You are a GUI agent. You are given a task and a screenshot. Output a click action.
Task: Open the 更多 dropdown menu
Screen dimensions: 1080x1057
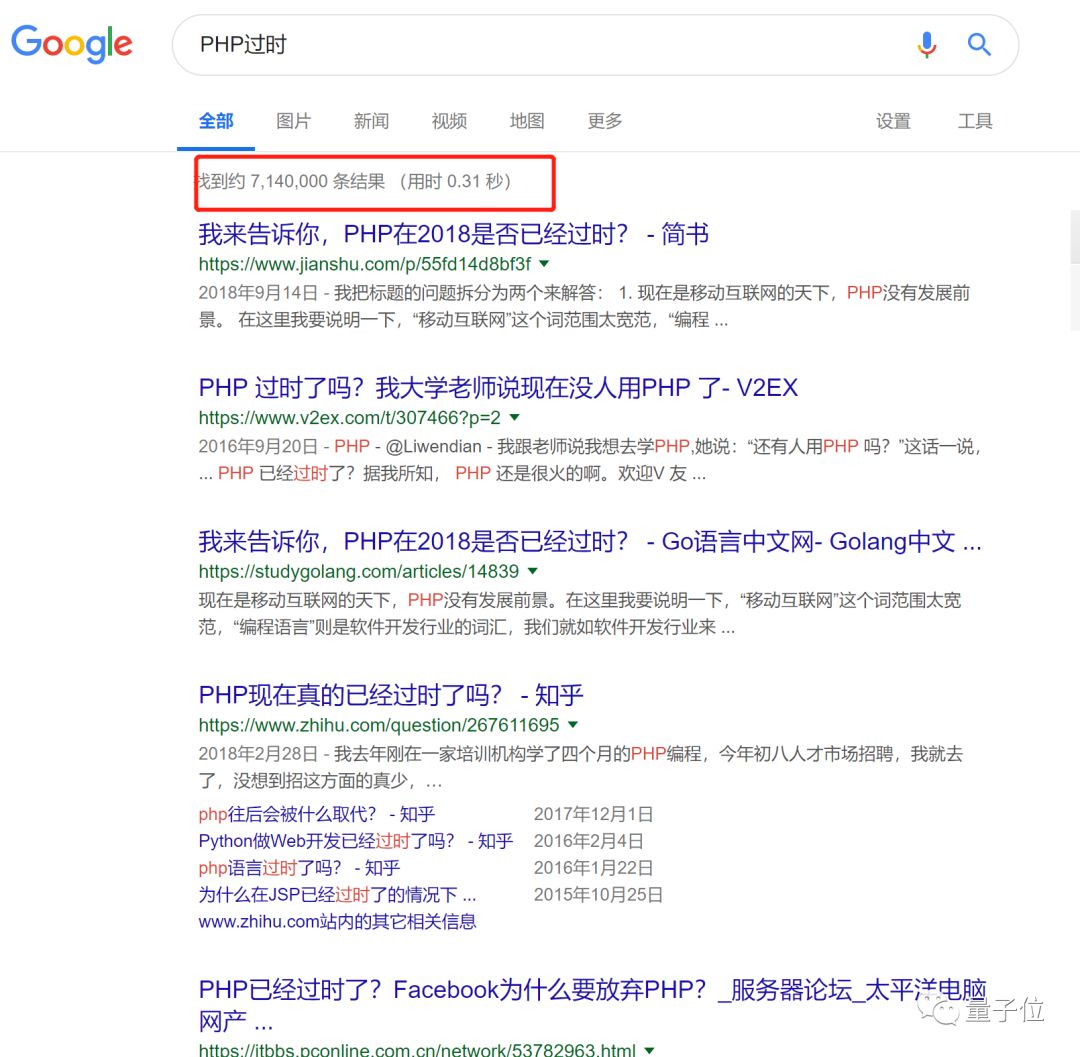coord(604,121)
